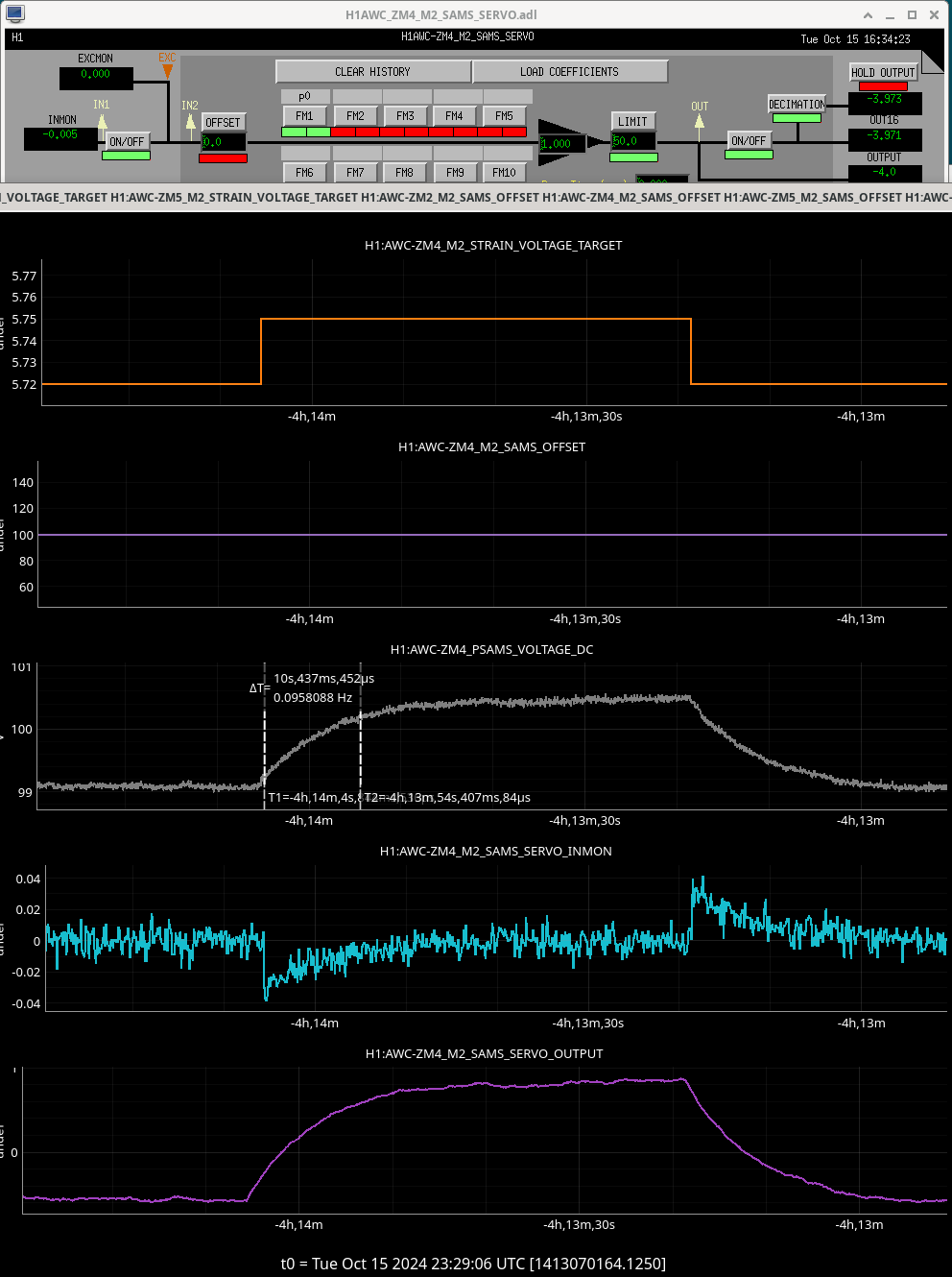
Task: Toggle HOLD OUTPUT
Action: 883,72
